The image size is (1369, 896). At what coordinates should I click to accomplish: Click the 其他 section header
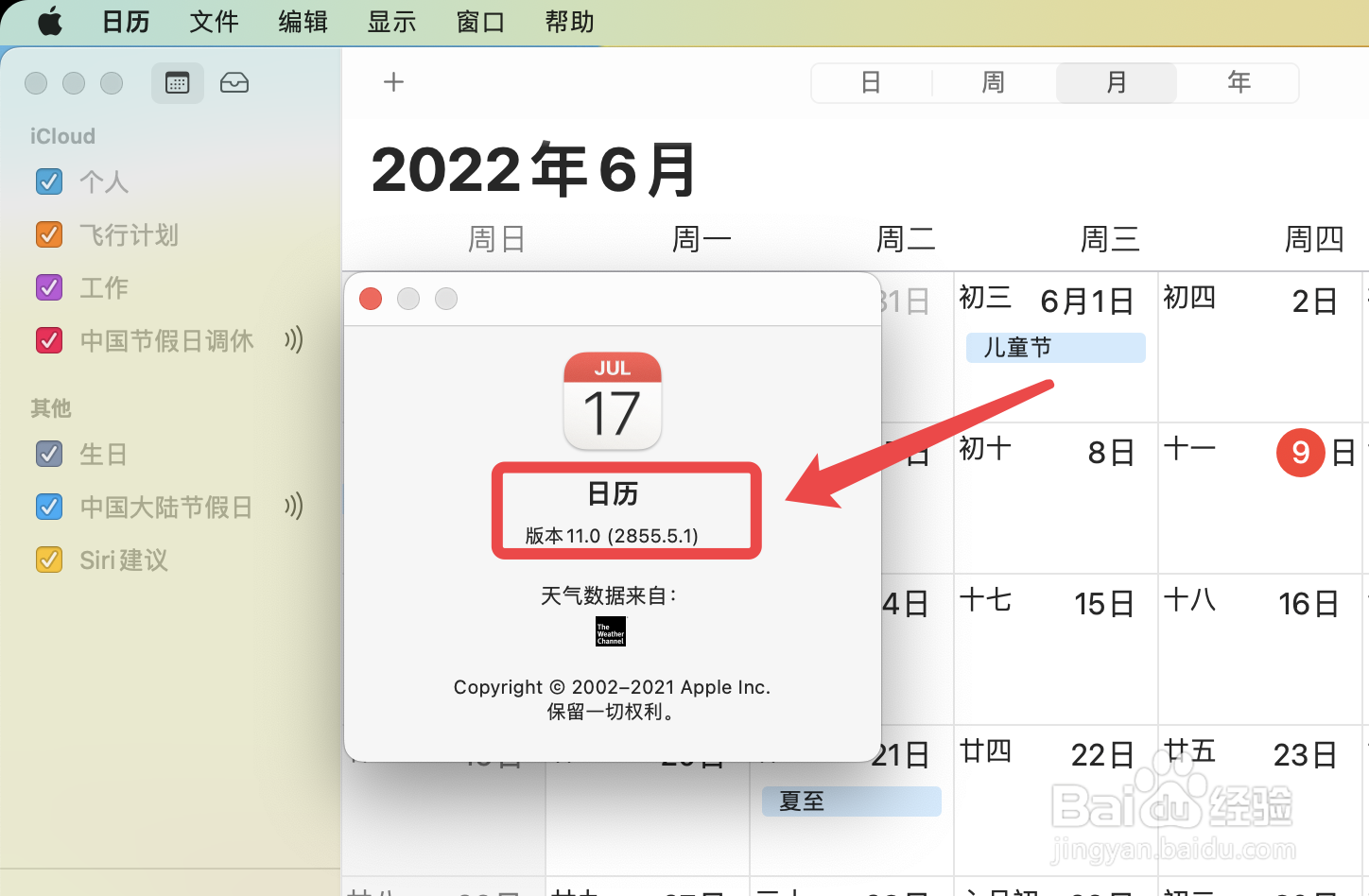pos(51,408)
